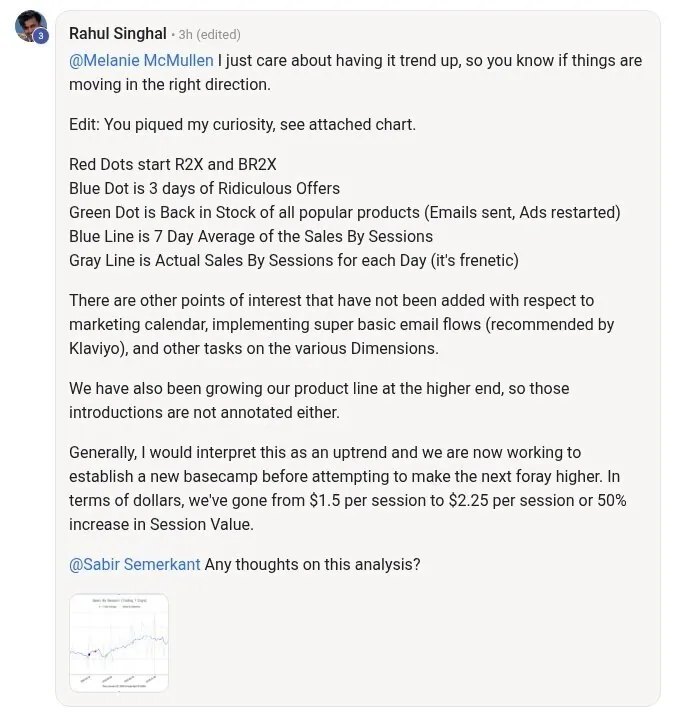Open the Rahul Singhal author name
The image size is (677, 717).
pos(117,34)
